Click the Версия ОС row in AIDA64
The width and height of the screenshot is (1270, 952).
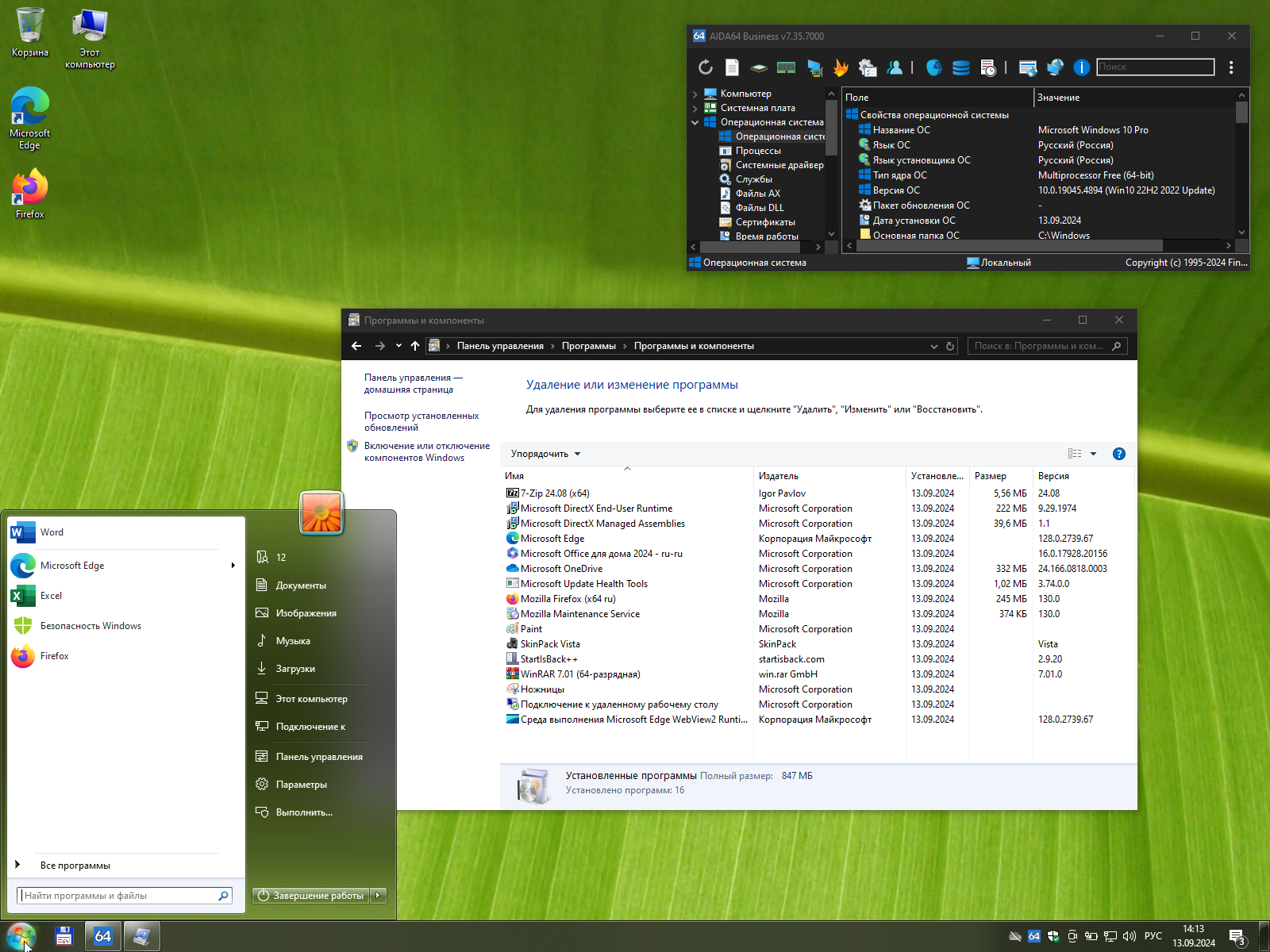1038,190
